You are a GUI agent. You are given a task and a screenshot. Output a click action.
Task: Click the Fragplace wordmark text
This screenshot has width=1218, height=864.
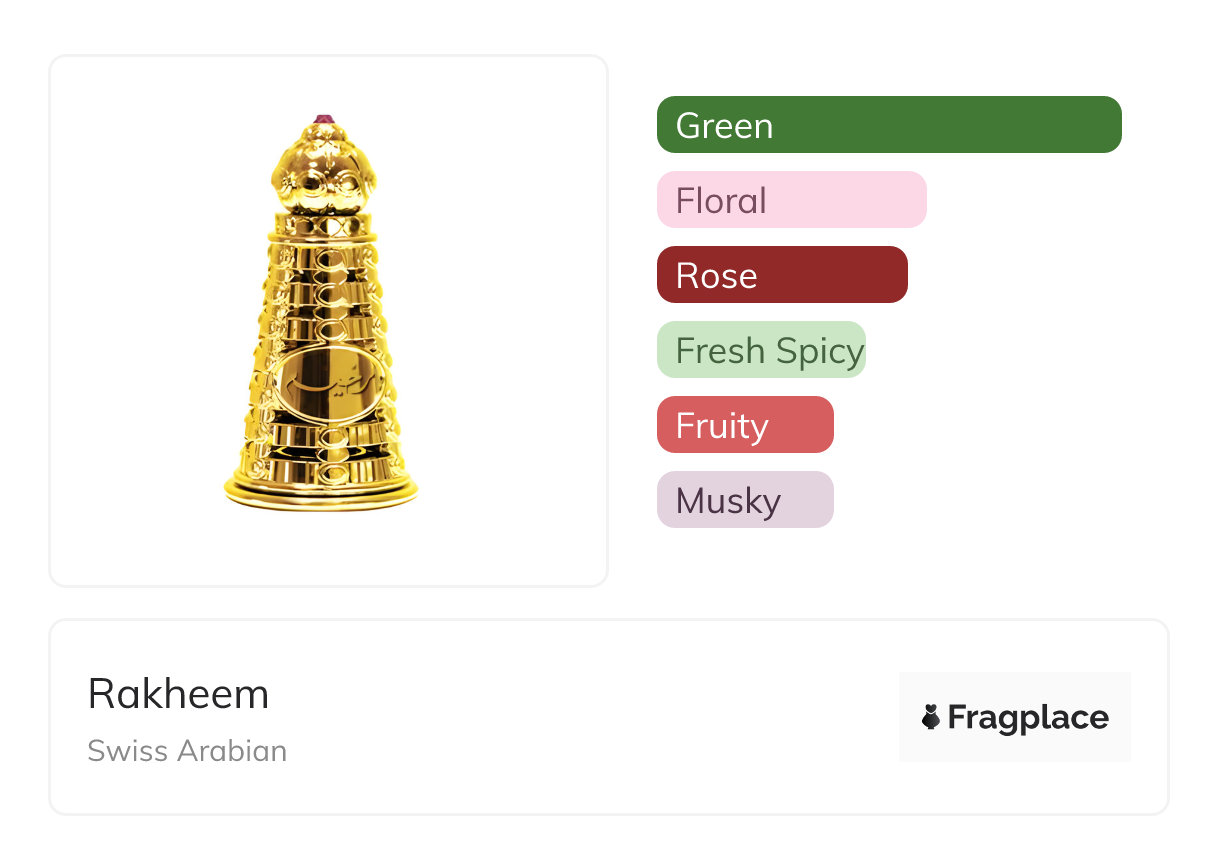pyautogui.click(x=1028, y=717)
